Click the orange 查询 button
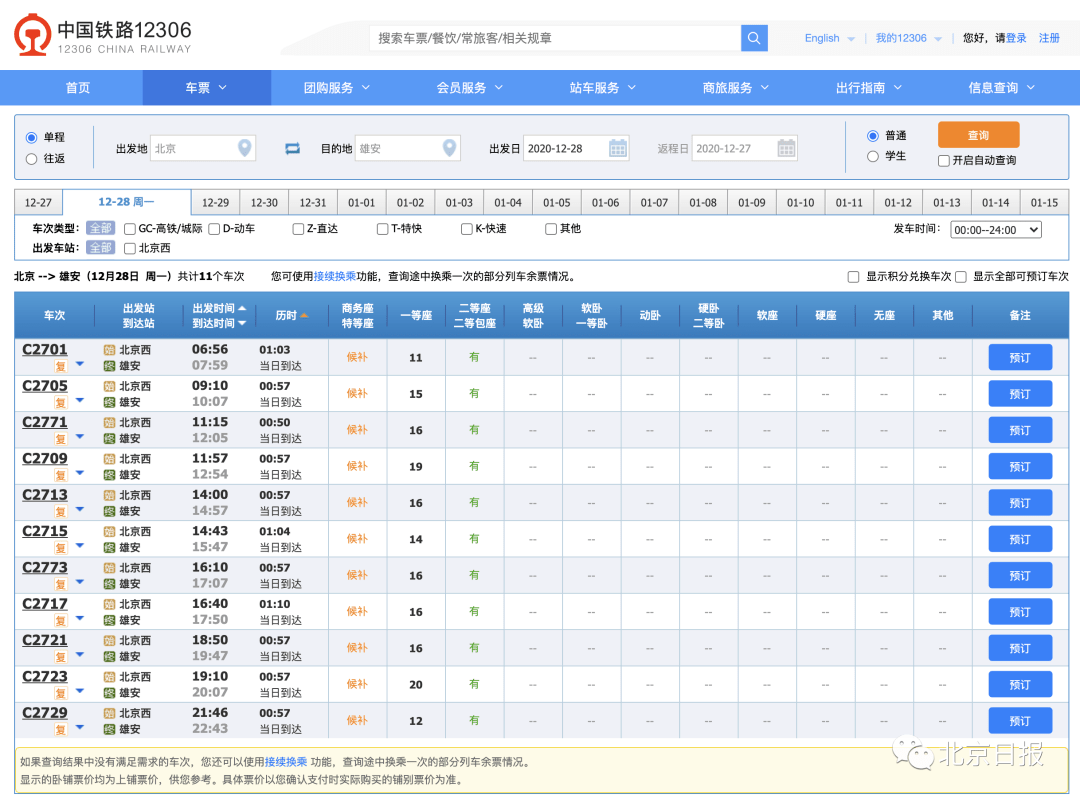 click(x=978, y=133)
